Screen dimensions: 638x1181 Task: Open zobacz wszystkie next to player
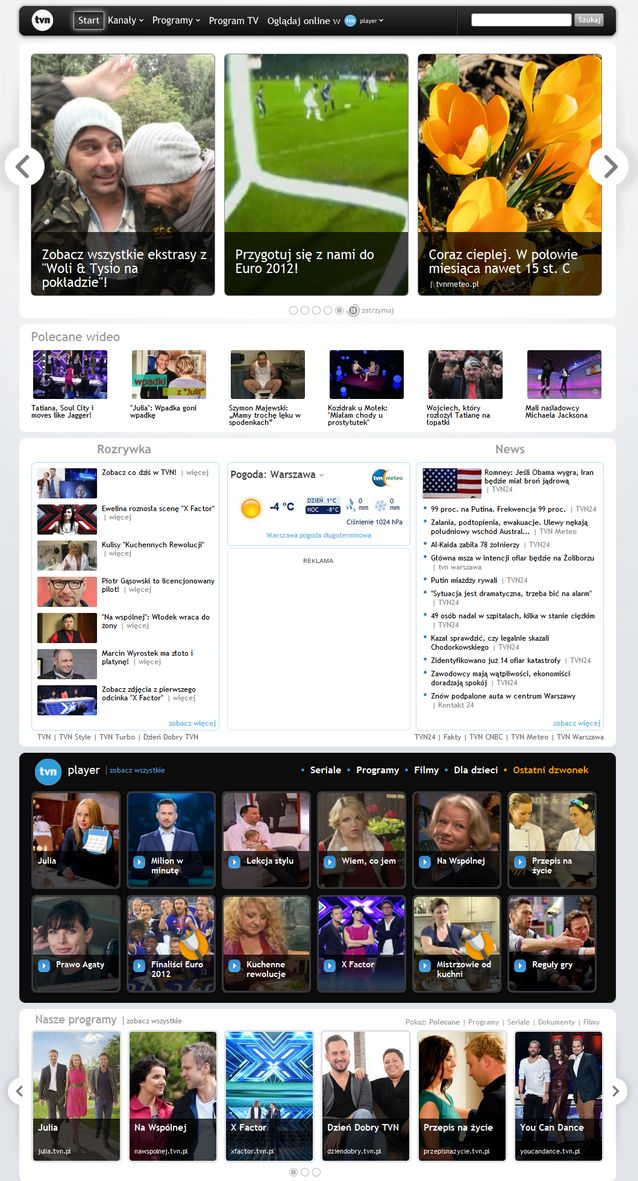click(x=137, y=771)
